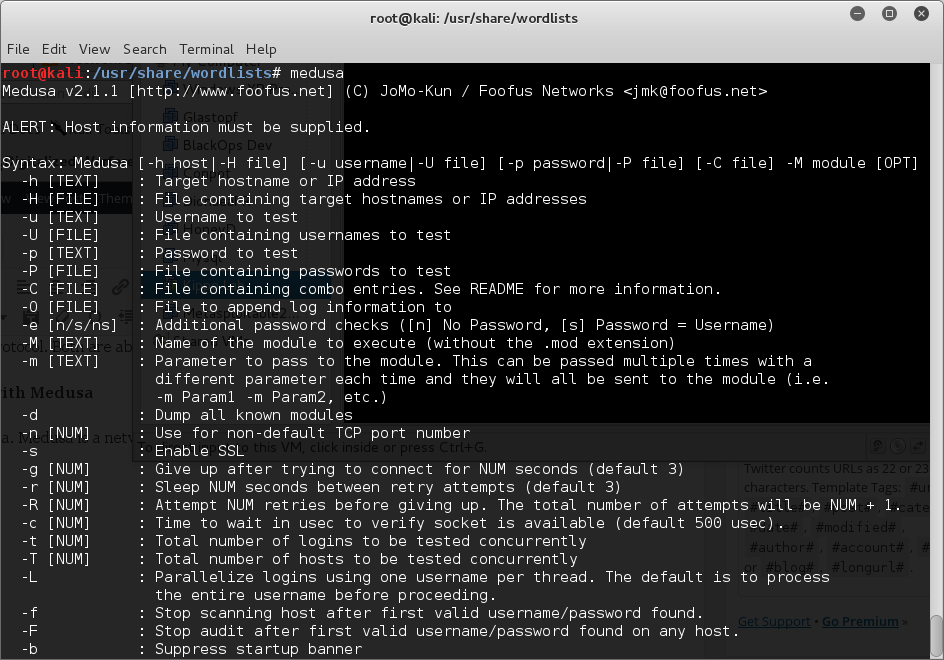Click the faint swap-arrows icon behind terminal
944x660 pixels.
coord(918,446)
